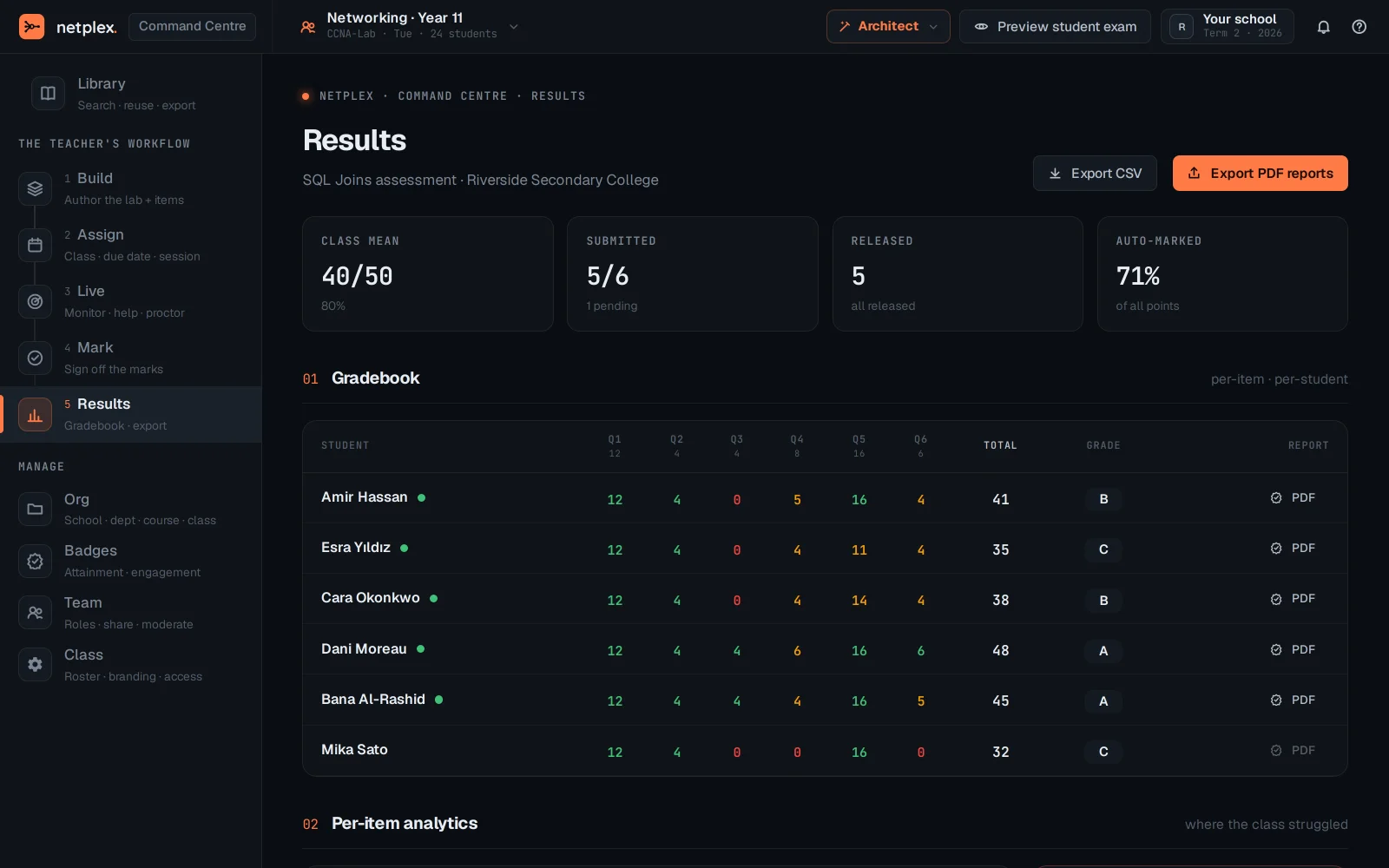This screenshot has height=868, width=1389.
Task: Click the Per-item analytics section heading
Action: click(405, 823)
